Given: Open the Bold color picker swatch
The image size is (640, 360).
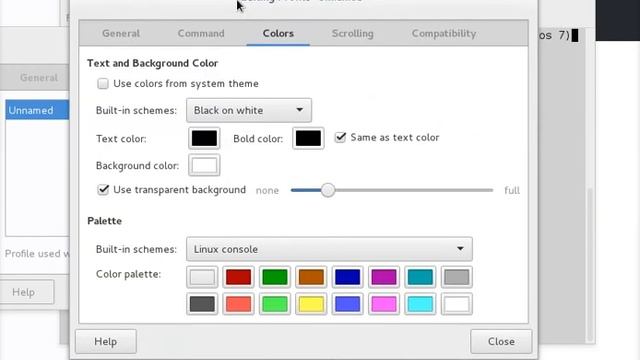Looking at the screenshot, I should (x=308, y=138).
